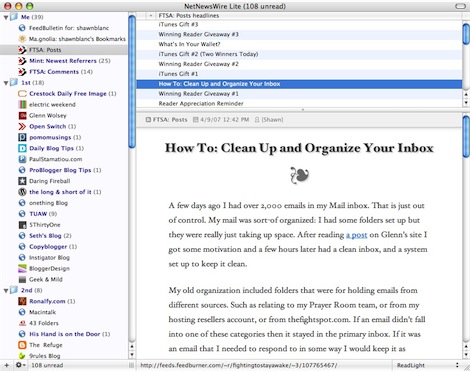Click the Geek & Mild feed icon
The height and width of the screenshot is (371, 470).
22,279
